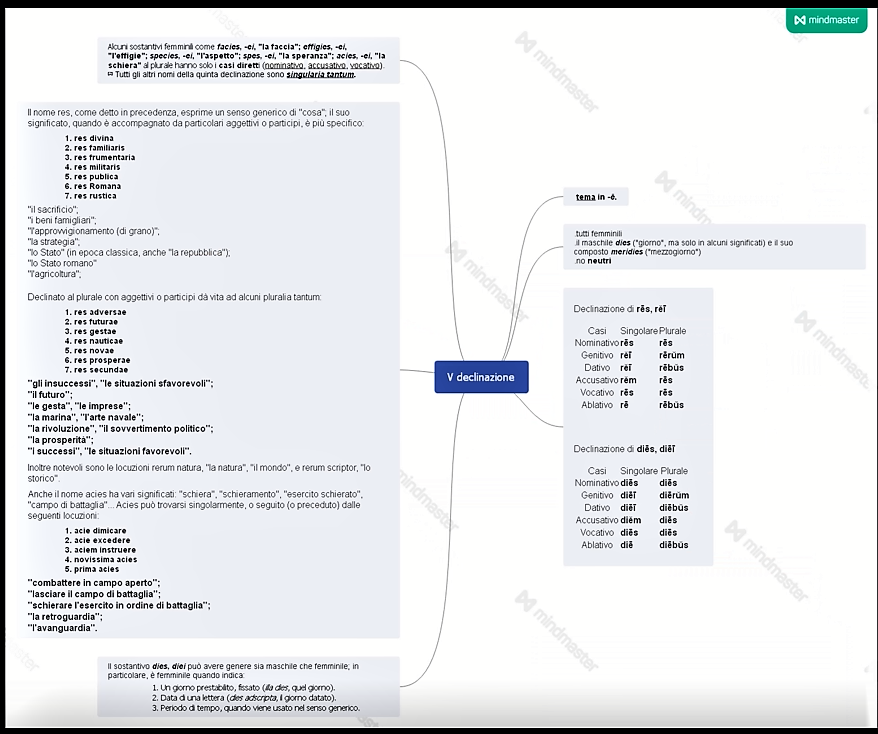Follow the underlined "accusativo" link

[328, 66]
